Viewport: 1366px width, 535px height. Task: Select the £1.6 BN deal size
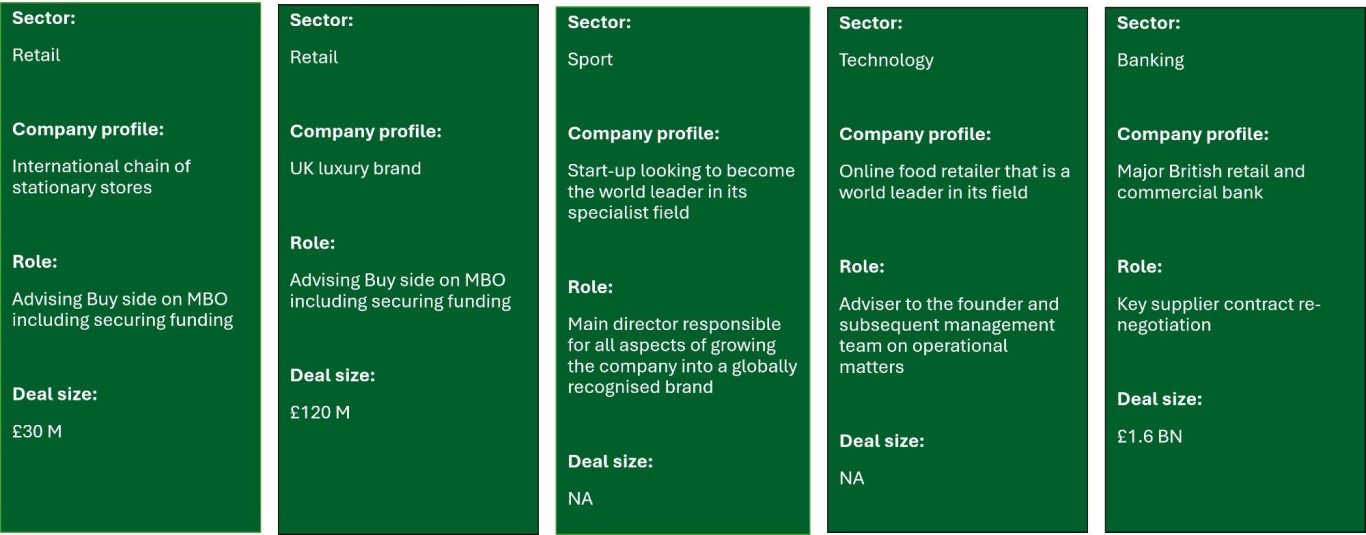coord(1149,437)
